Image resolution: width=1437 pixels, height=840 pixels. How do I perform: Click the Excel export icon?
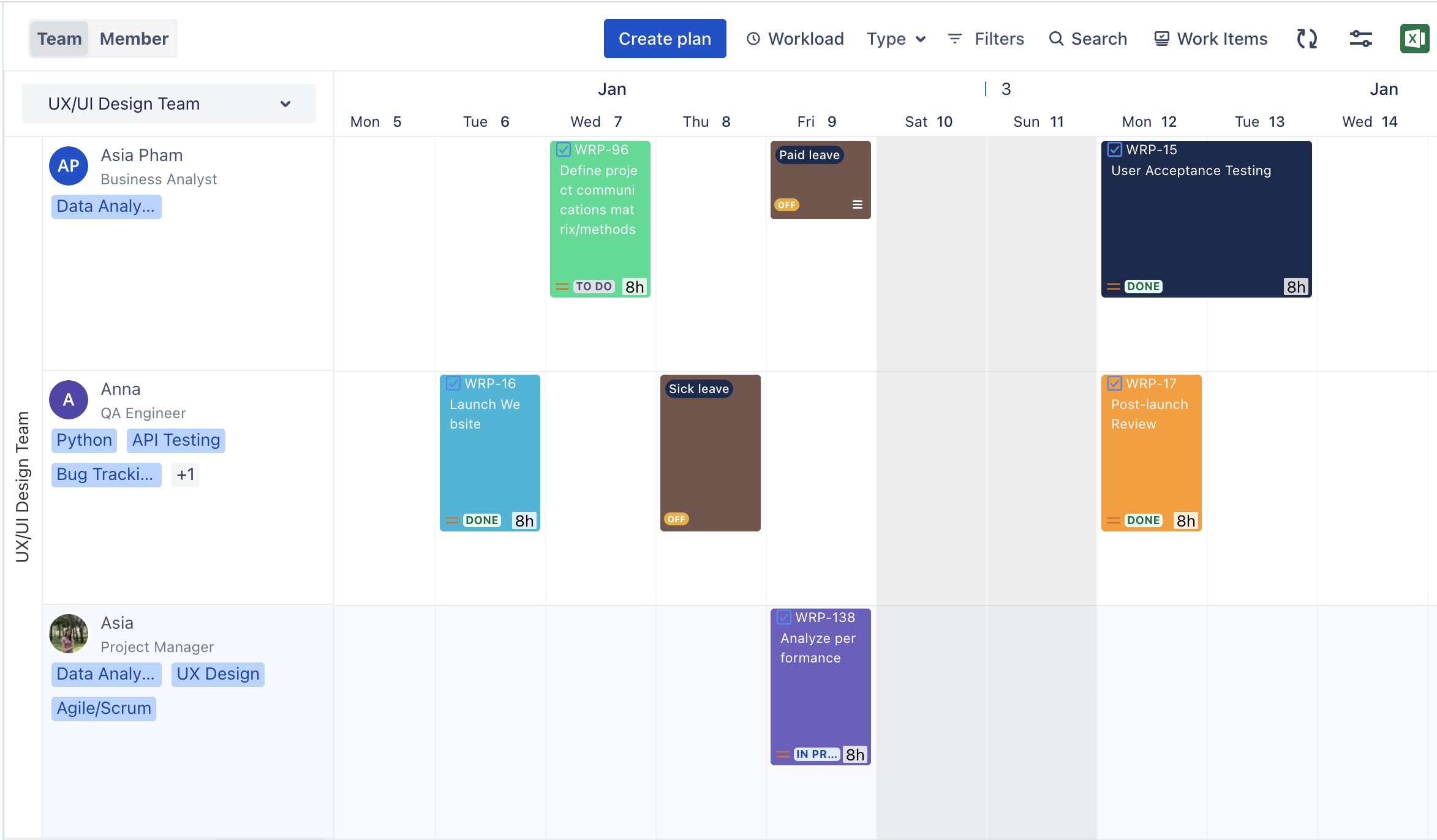[x=1414, y=39]
